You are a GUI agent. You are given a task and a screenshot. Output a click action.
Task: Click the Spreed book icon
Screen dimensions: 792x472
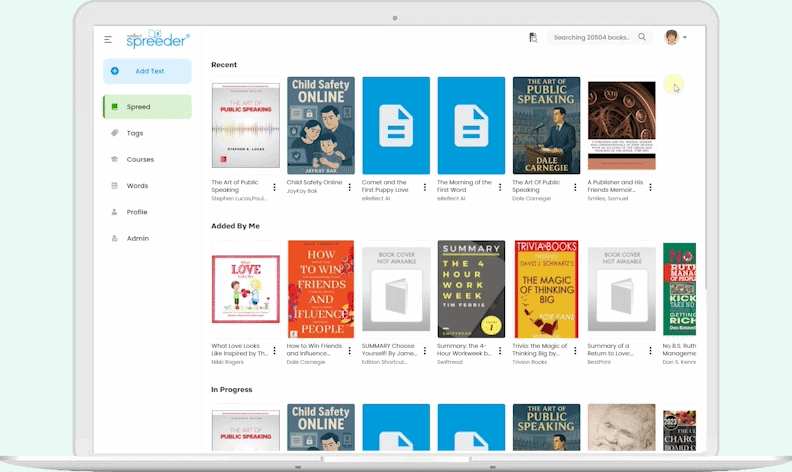(115, 107)
